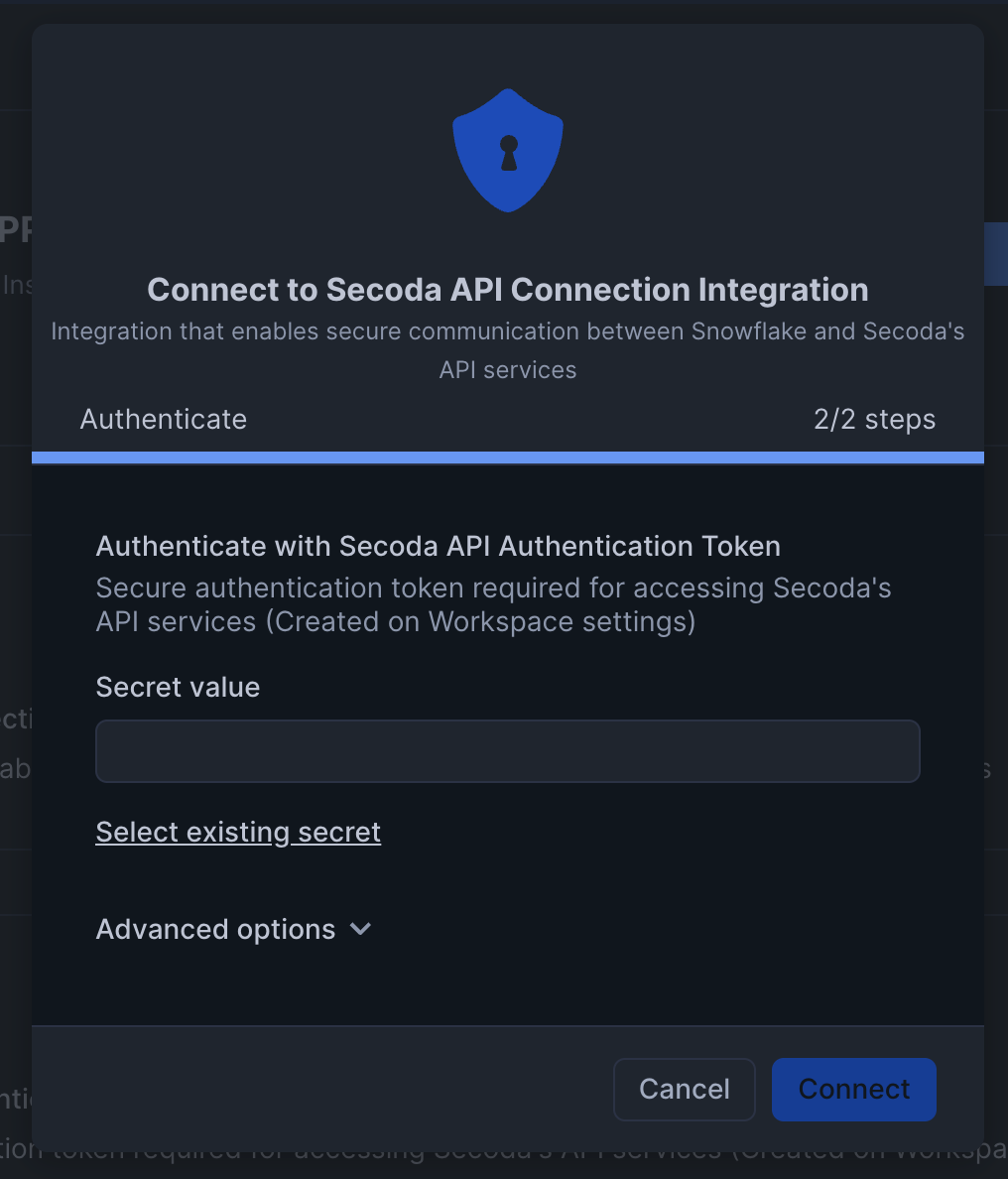This screenshot has width=1008, height=1179.
Task: Click into the Secret value input field
Action: [508, 751]
